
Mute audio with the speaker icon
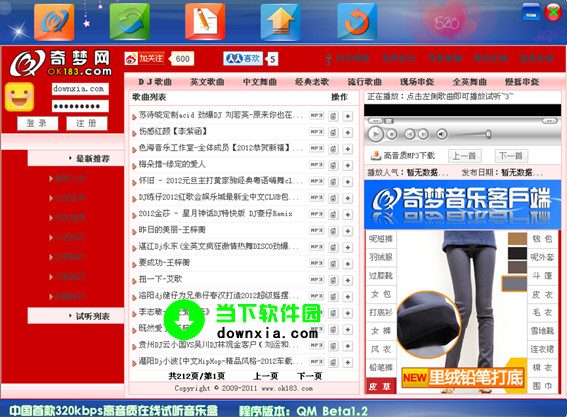coord(442,134)
